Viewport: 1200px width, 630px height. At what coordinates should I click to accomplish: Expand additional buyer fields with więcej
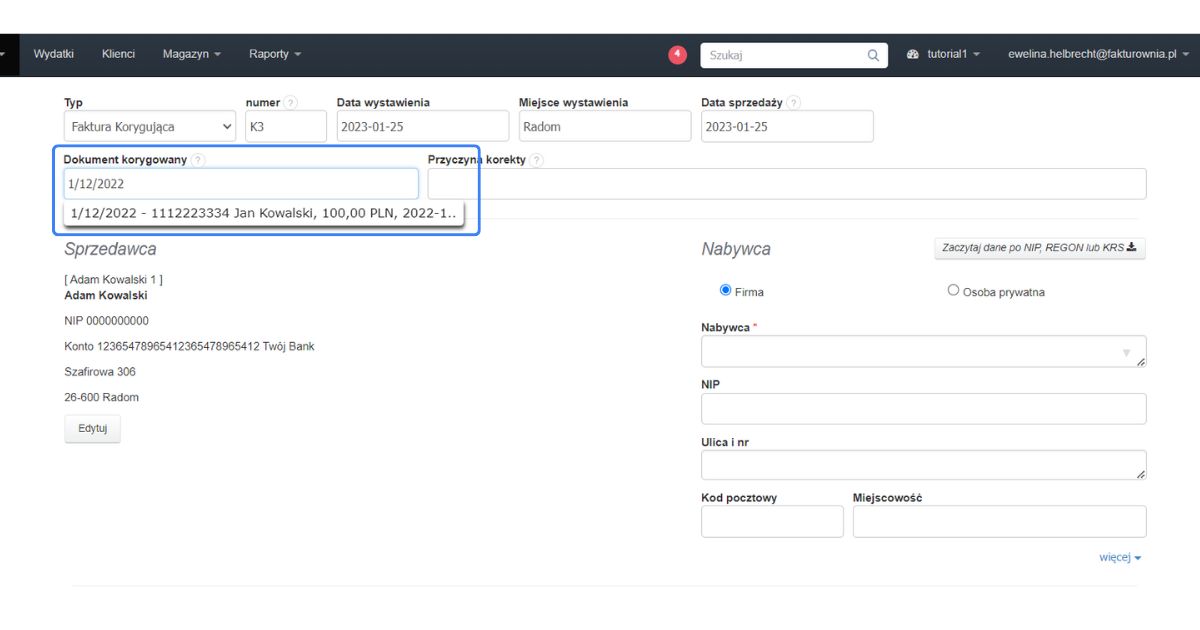coord(1120,557)
